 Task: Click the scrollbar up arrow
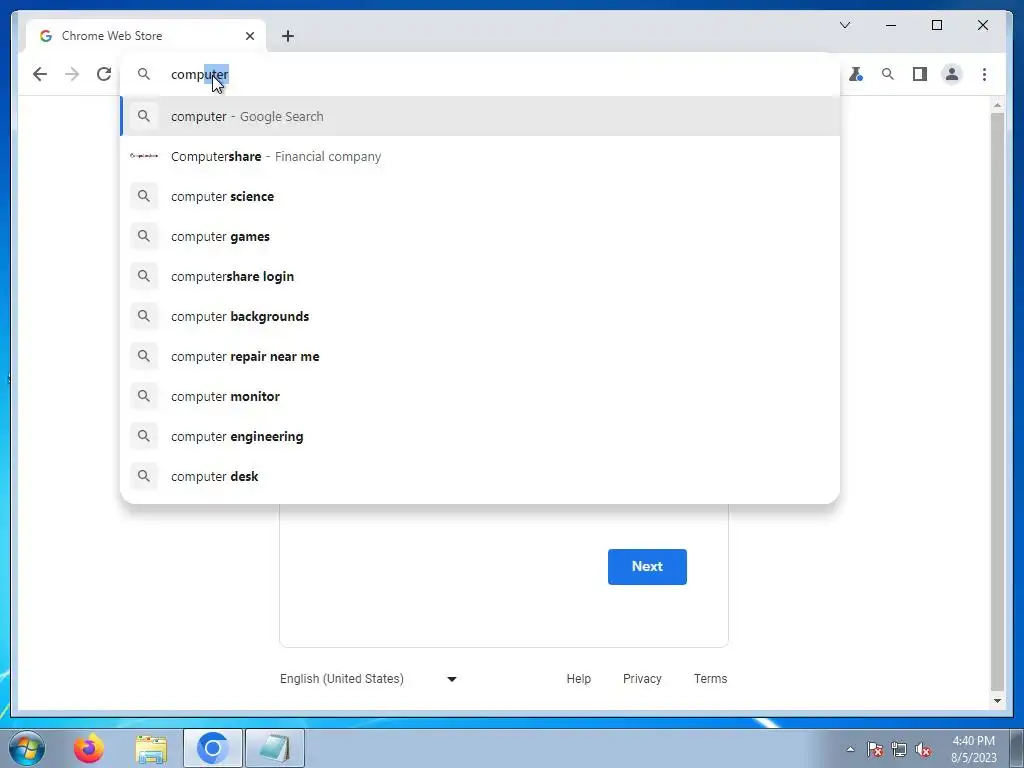tap(997, 104)
